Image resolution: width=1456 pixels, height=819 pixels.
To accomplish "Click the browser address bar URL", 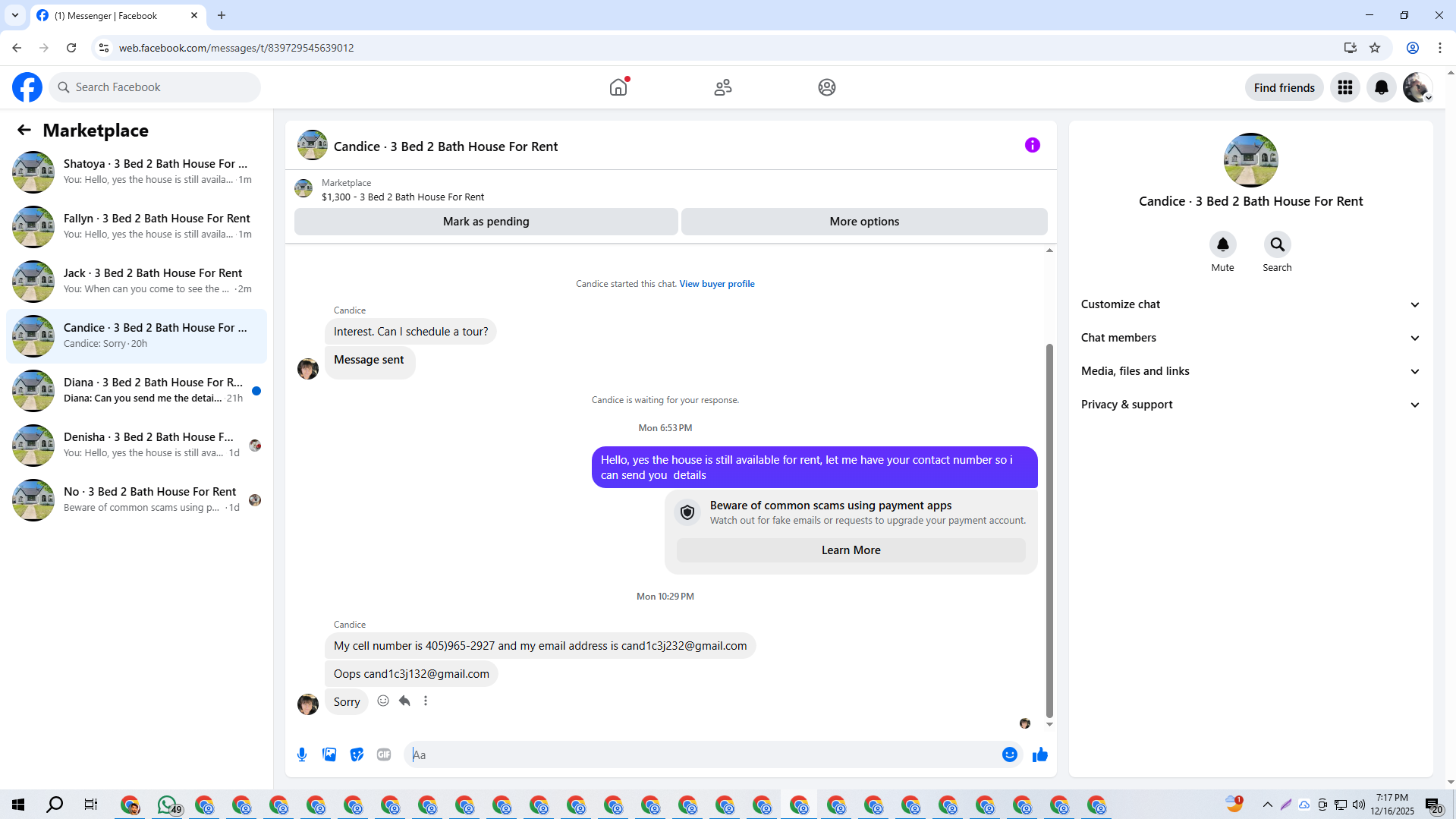I will coord(237,48).
